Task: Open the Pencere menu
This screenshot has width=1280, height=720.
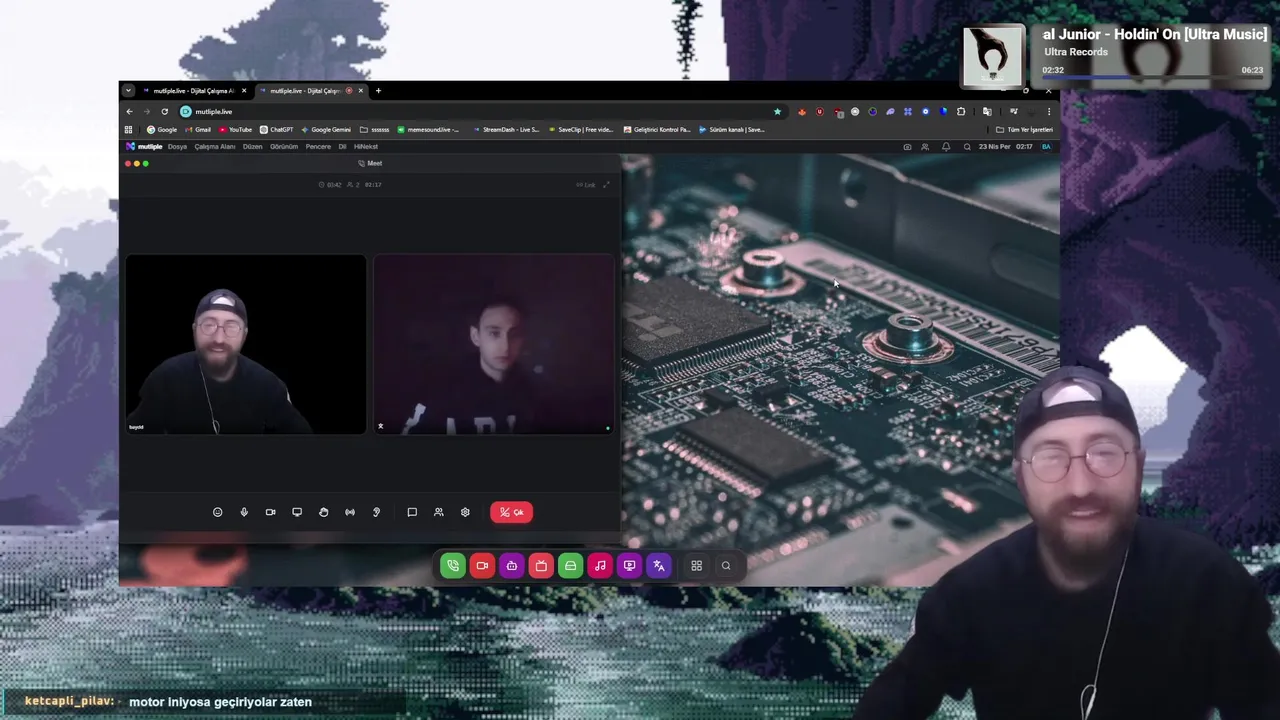Action: click(318, 147)
